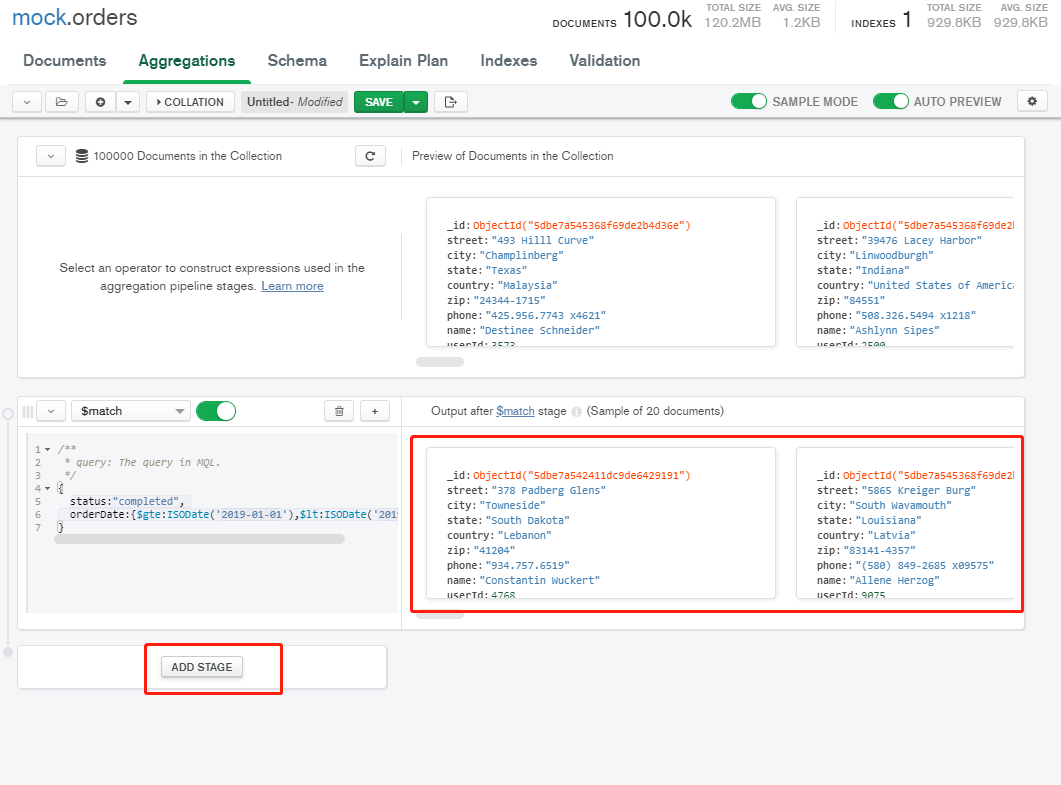Image resolution: width=1061 pixels, height=785 pixels.
Task: Expand the COLLATION option
Action: pyautogui.click(x=190, y=102)
